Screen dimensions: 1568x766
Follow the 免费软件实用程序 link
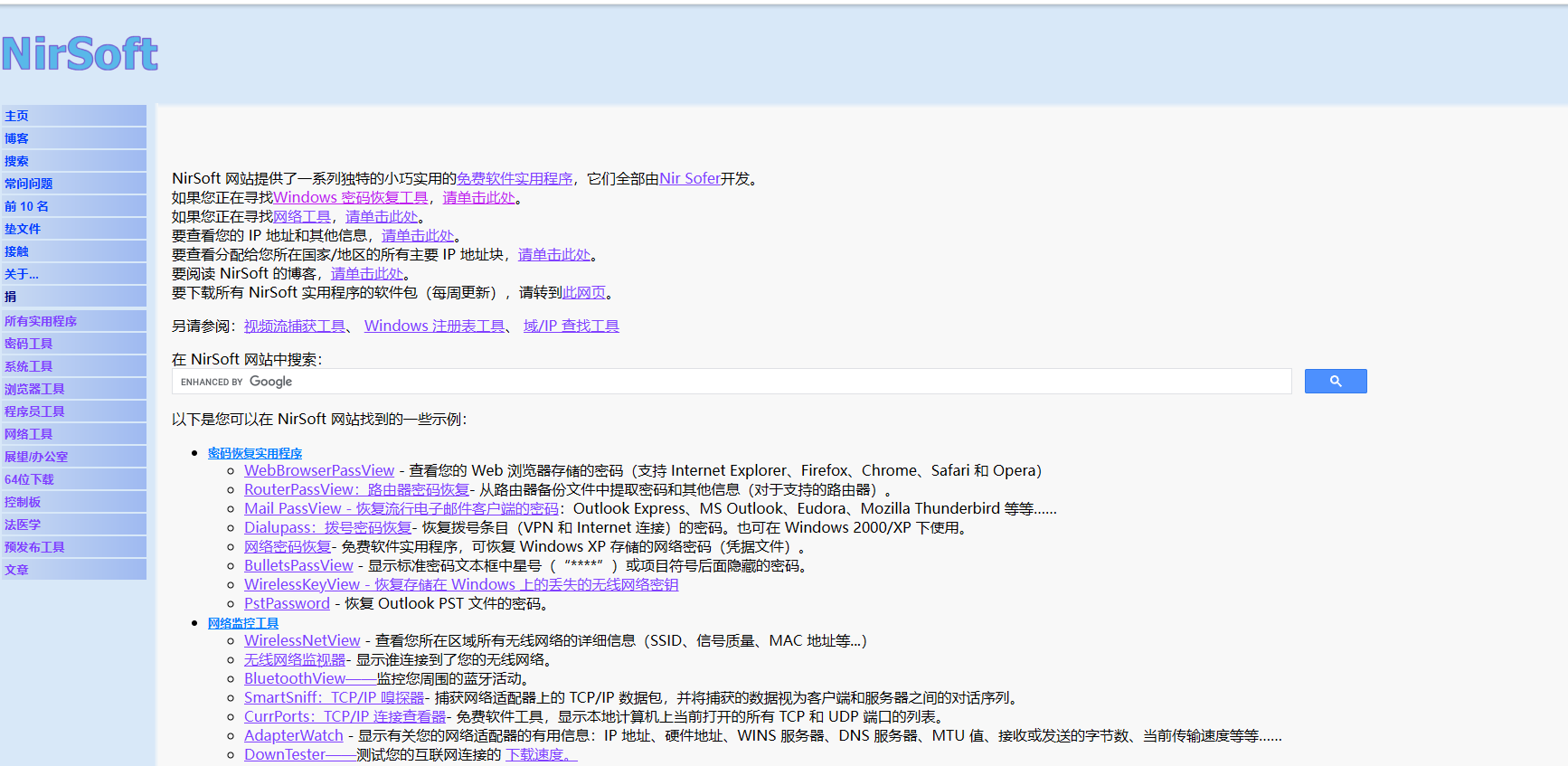[x=515, y=178]
